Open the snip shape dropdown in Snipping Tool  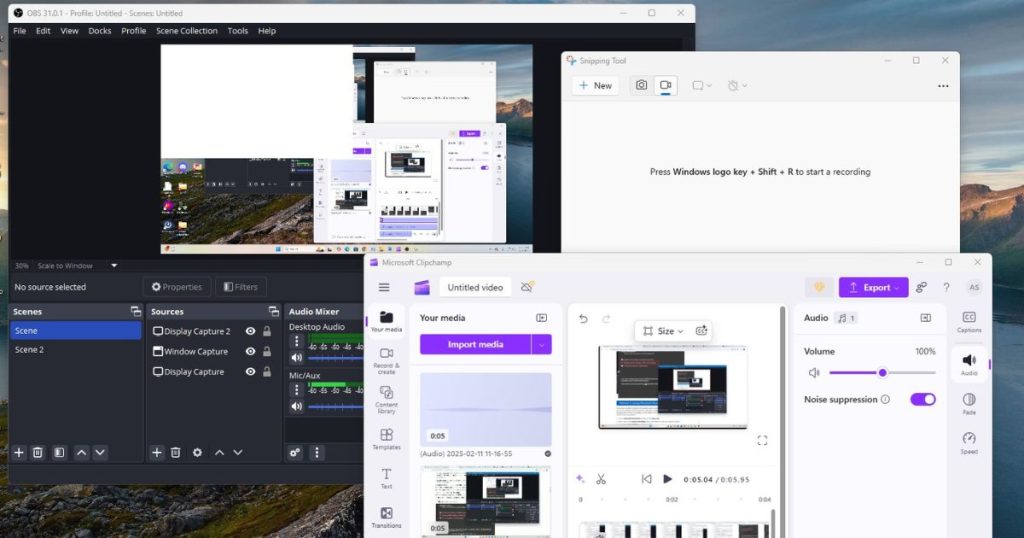point(702,86)
